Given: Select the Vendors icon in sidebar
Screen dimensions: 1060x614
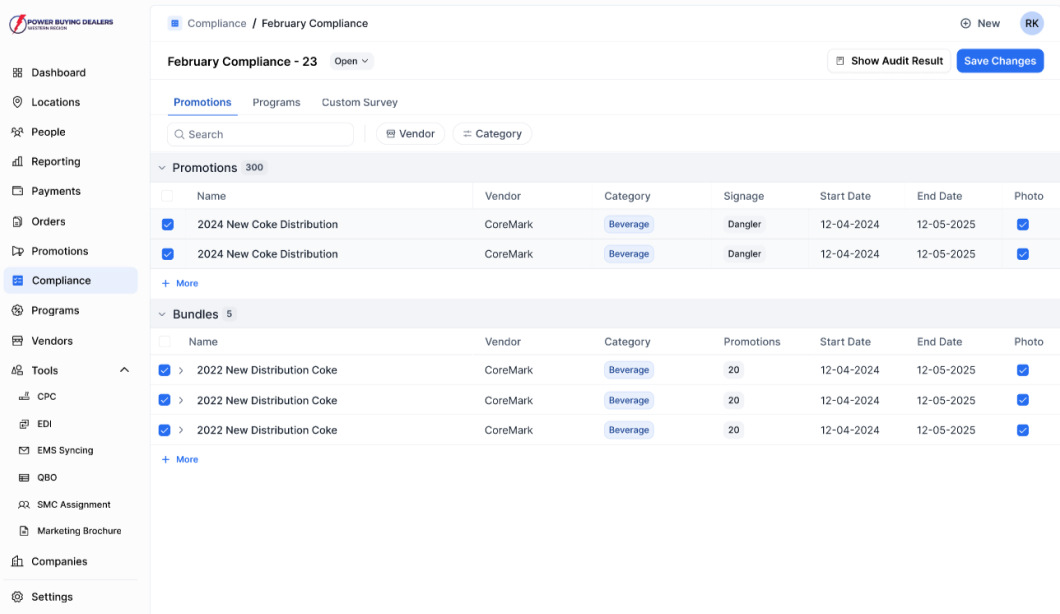Looking at the screenshot, I should [17, 341].
